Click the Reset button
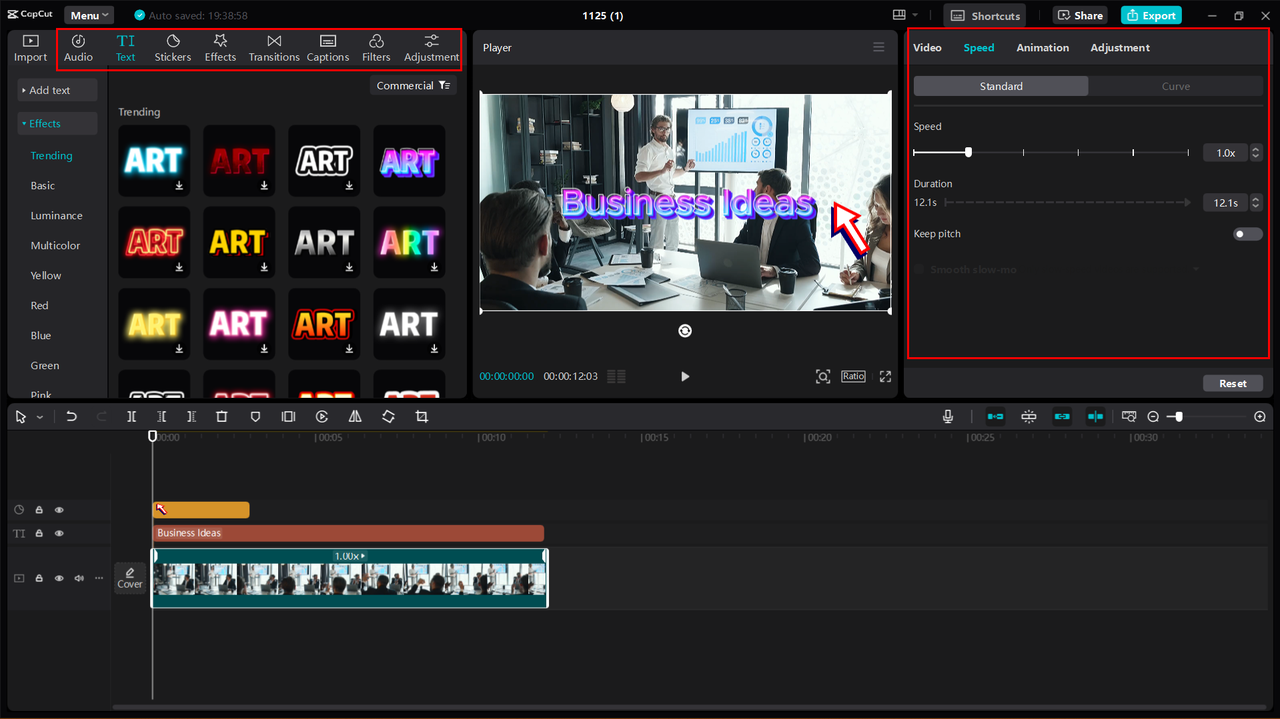The width and height of the screenshot is (1280, 719). click(x=1233, y=383)
